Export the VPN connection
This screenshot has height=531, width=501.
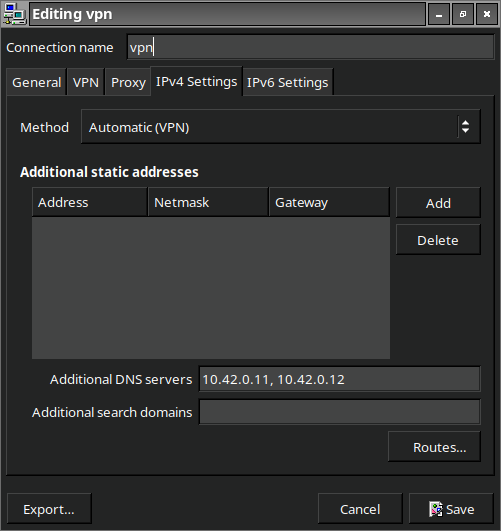pos(49,509)
